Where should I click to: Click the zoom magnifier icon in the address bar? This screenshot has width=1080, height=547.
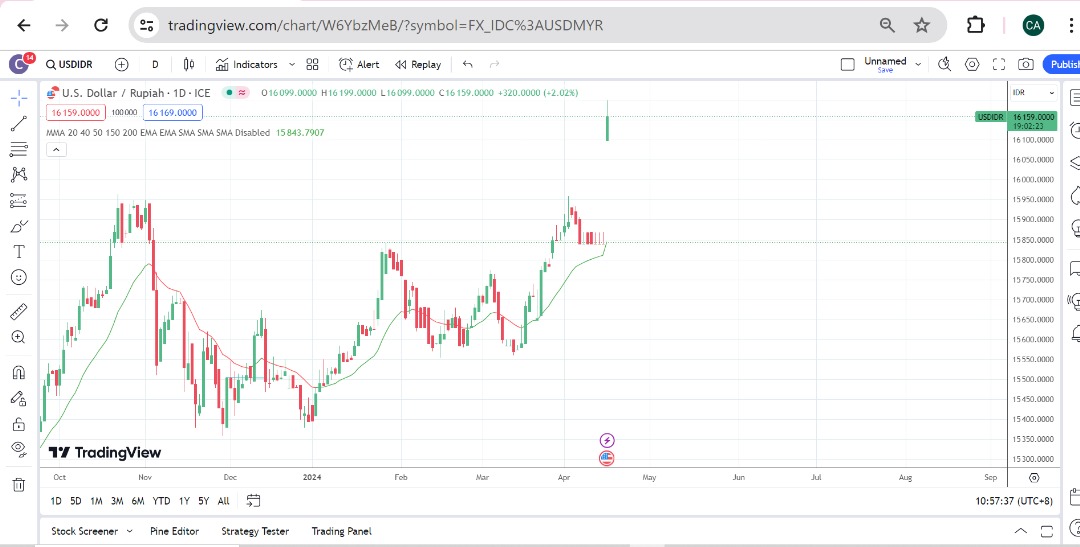(x=887, y=25)
